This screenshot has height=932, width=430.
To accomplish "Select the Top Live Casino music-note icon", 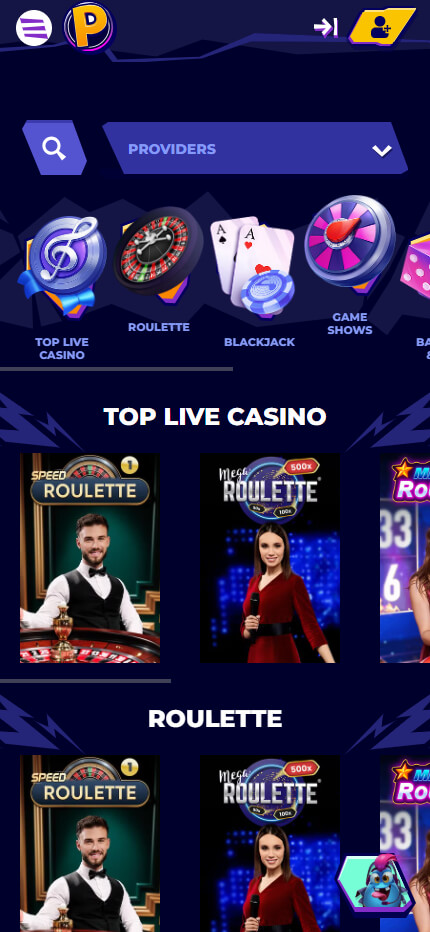I will 64,264.
